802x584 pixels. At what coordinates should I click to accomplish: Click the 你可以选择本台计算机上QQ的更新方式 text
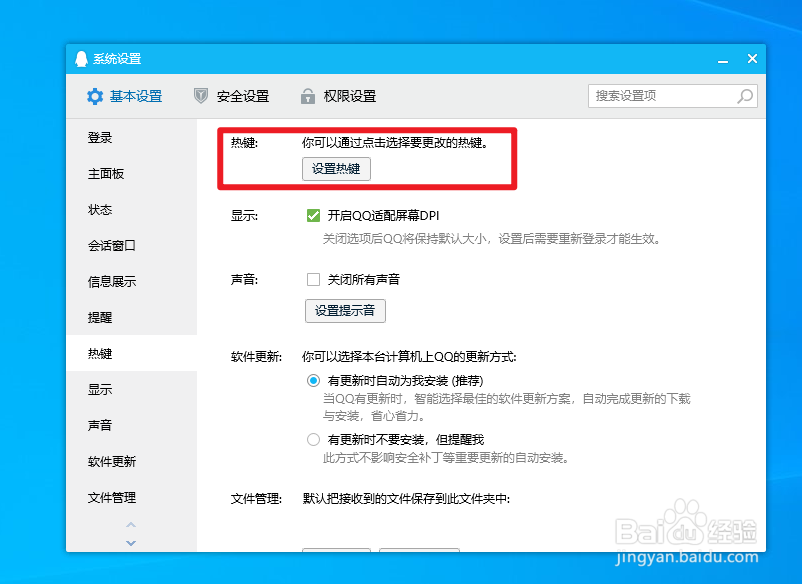pyautogui.click(x=409, y=356)
